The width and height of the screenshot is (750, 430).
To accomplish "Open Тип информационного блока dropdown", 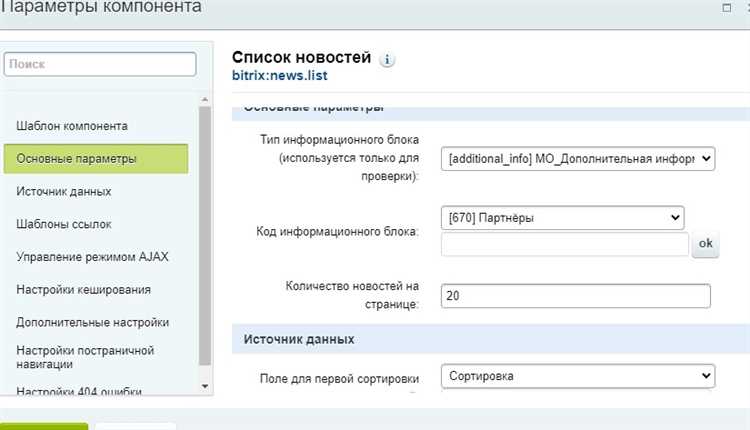I will click(x=578, y=159).
